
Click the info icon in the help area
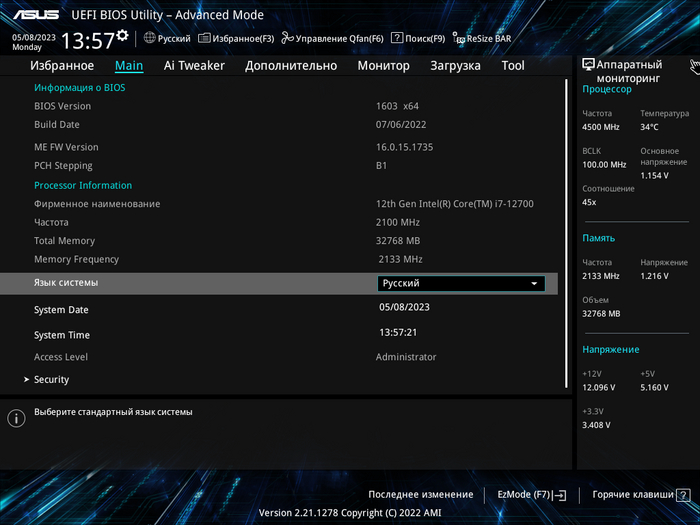point(16,418)
